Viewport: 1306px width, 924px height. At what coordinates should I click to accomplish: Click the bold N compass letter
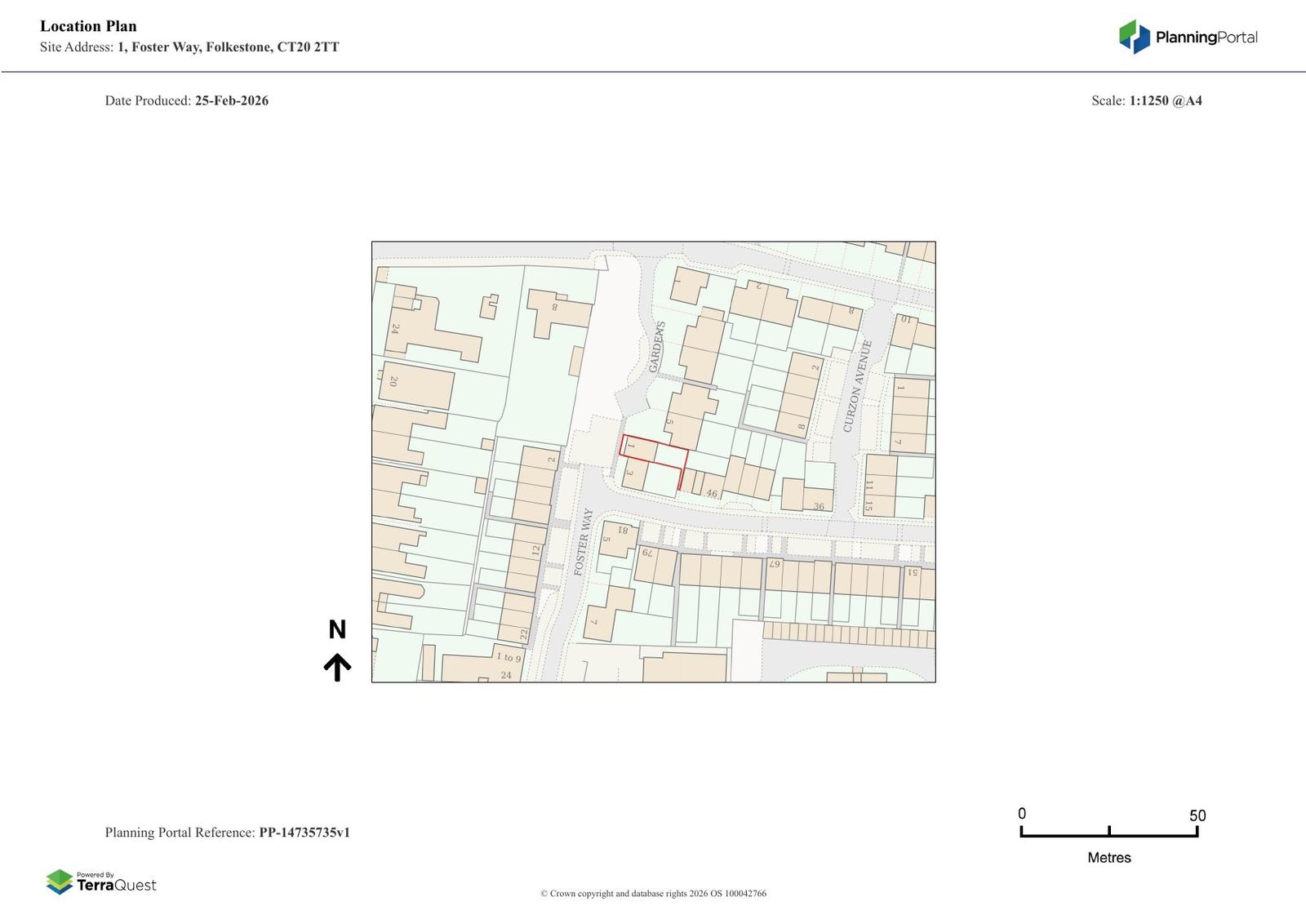337,629
